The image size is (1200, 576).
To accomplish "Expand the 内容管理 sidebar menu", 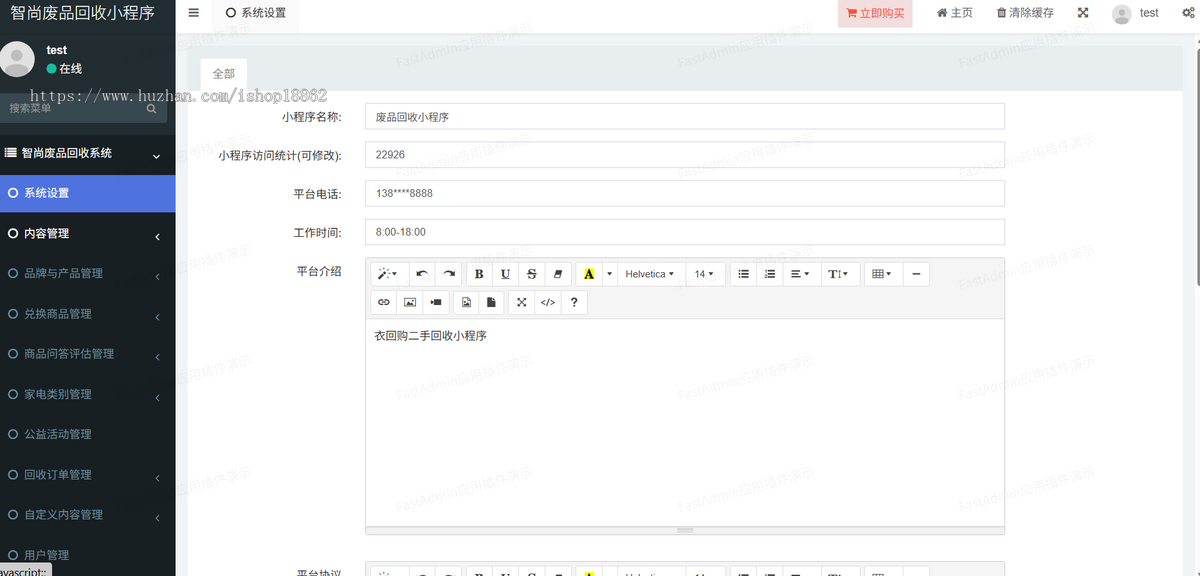I will pos(87,234).
